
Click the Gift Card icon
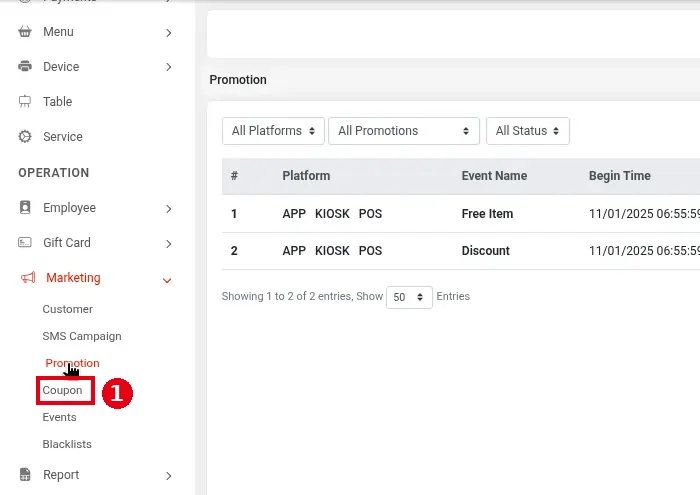(25, 242)
